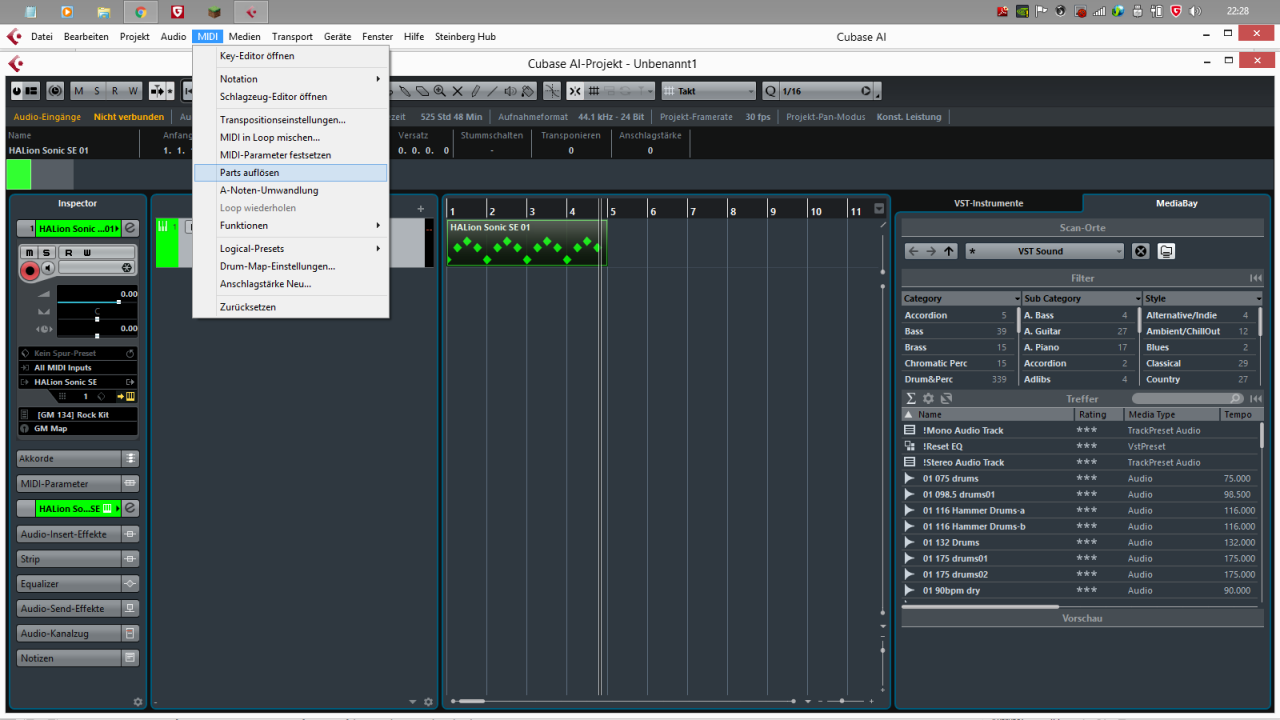Screen dimensions: 1280x720
Task: Mute the HALion track in Inspector
Action: [x=30, y=252]
